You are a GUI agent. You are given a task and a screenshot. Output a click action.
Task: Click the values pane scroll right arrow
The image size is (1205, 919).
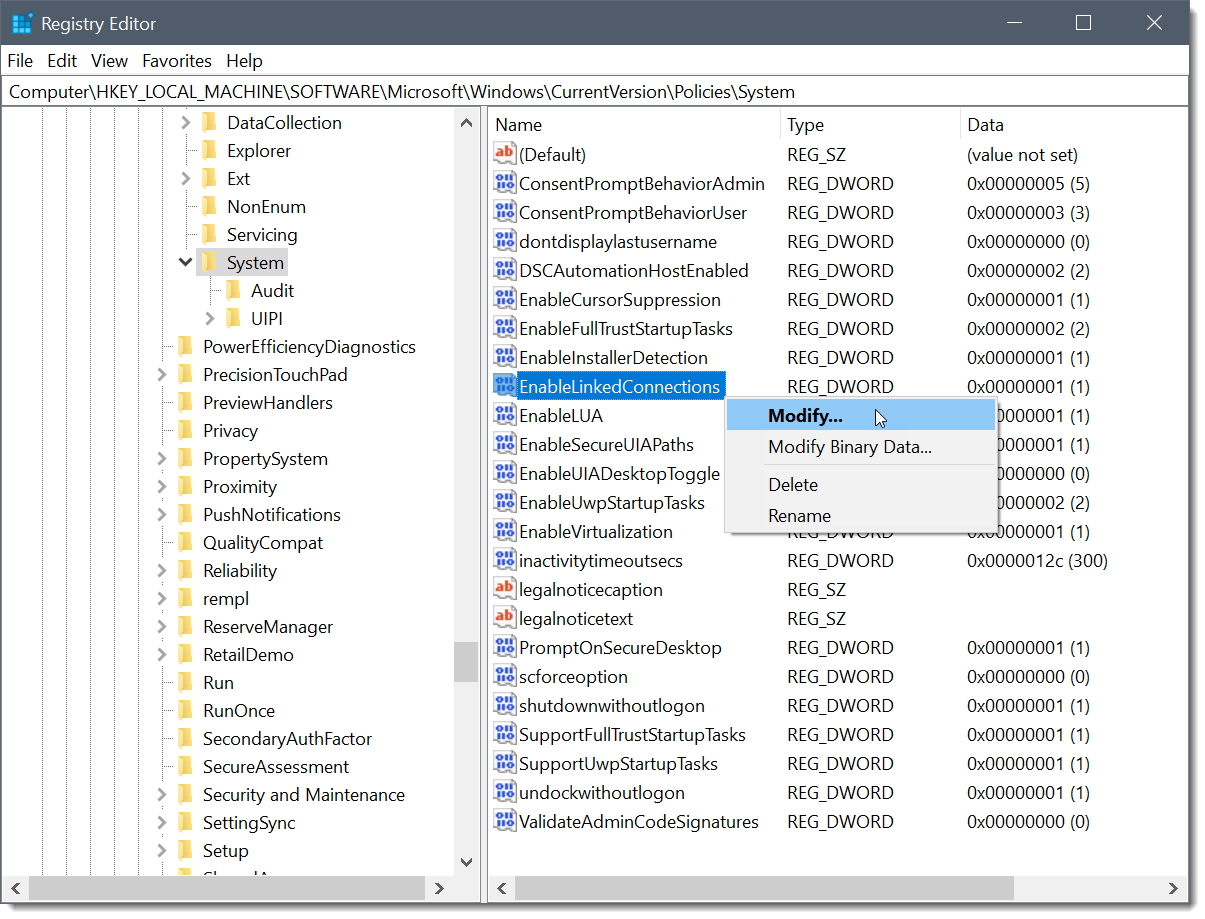tap(1174, 887)
